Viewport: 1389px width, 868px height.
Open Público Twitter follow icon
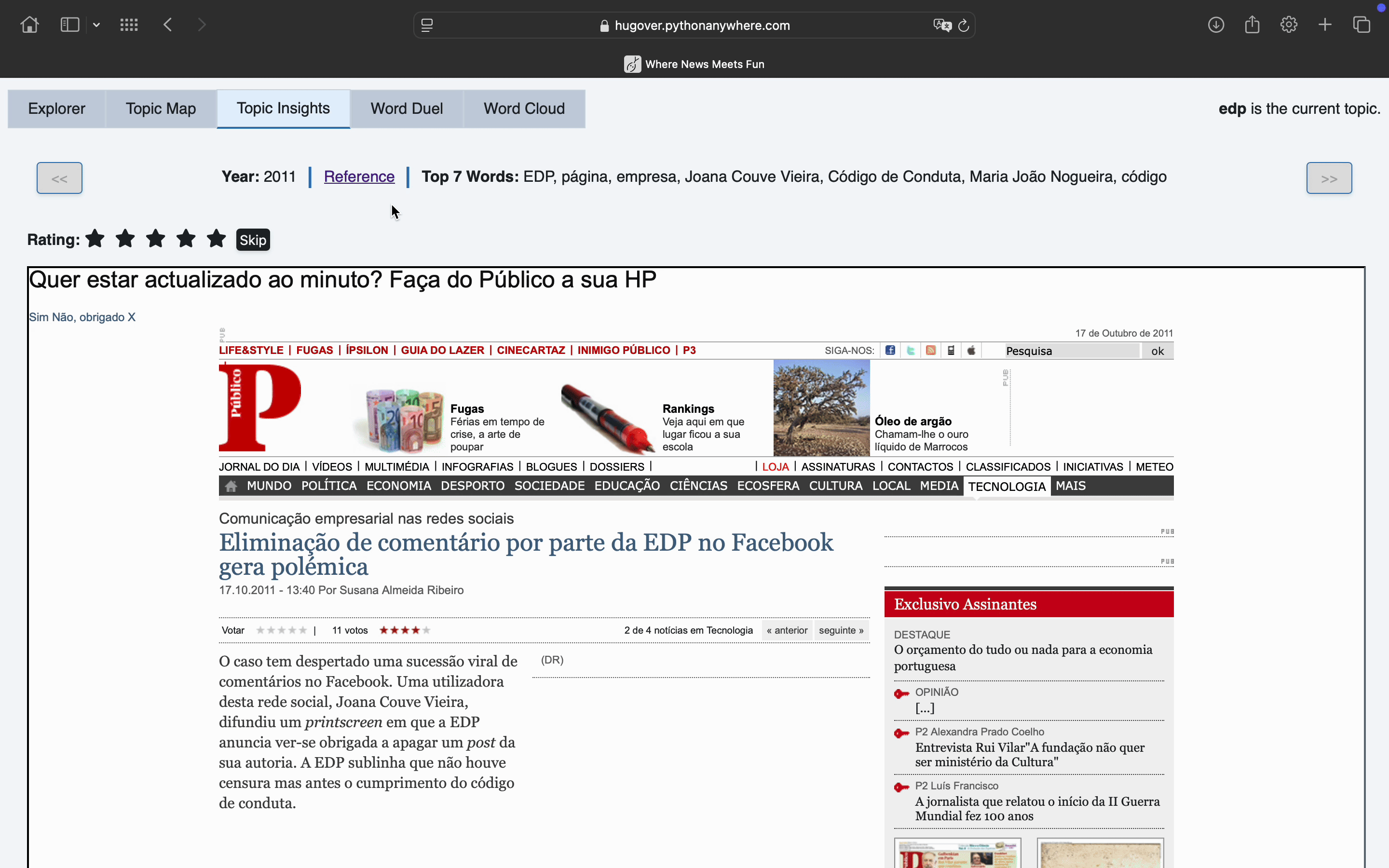[910, 350]
